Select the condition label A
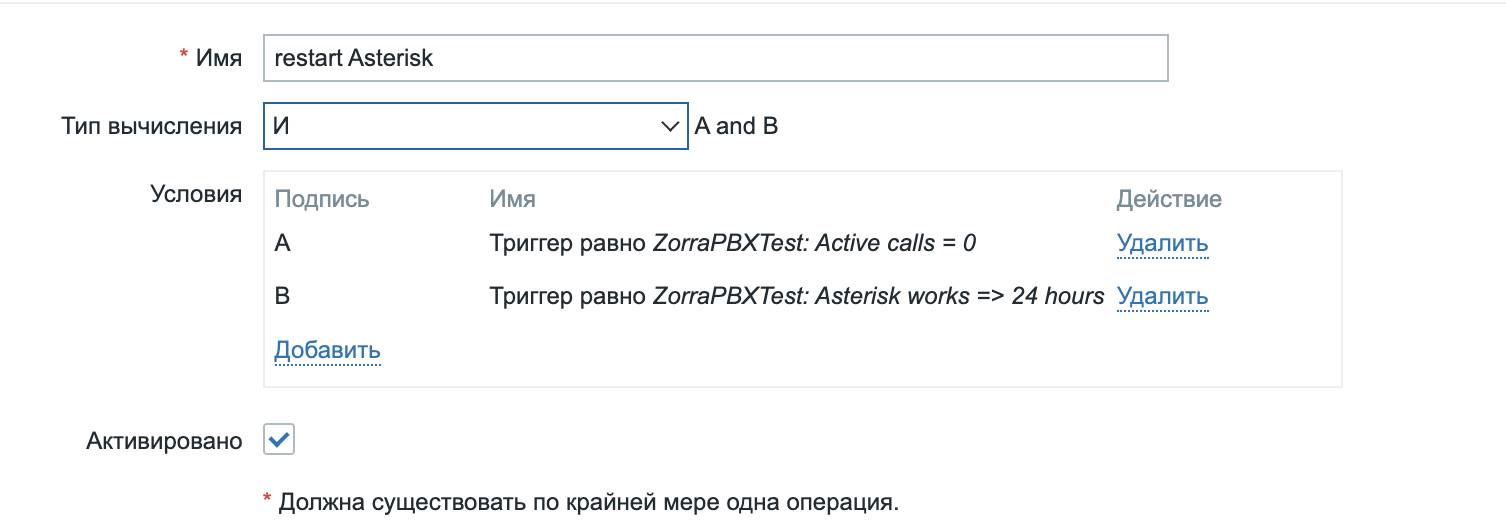The width and height of the screenshot is (1506, 530). pos(282,243)
